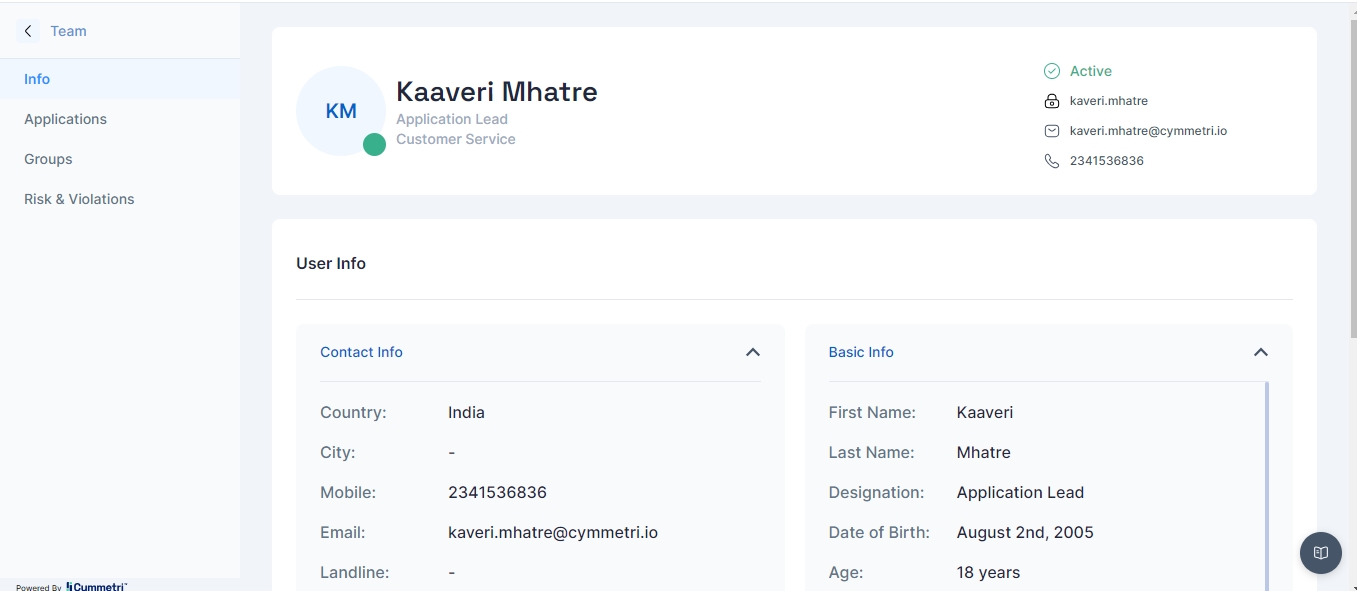Viewport: 1357px width, 591px height.
Task: Click the Team back link
Action: coord(68,31)
